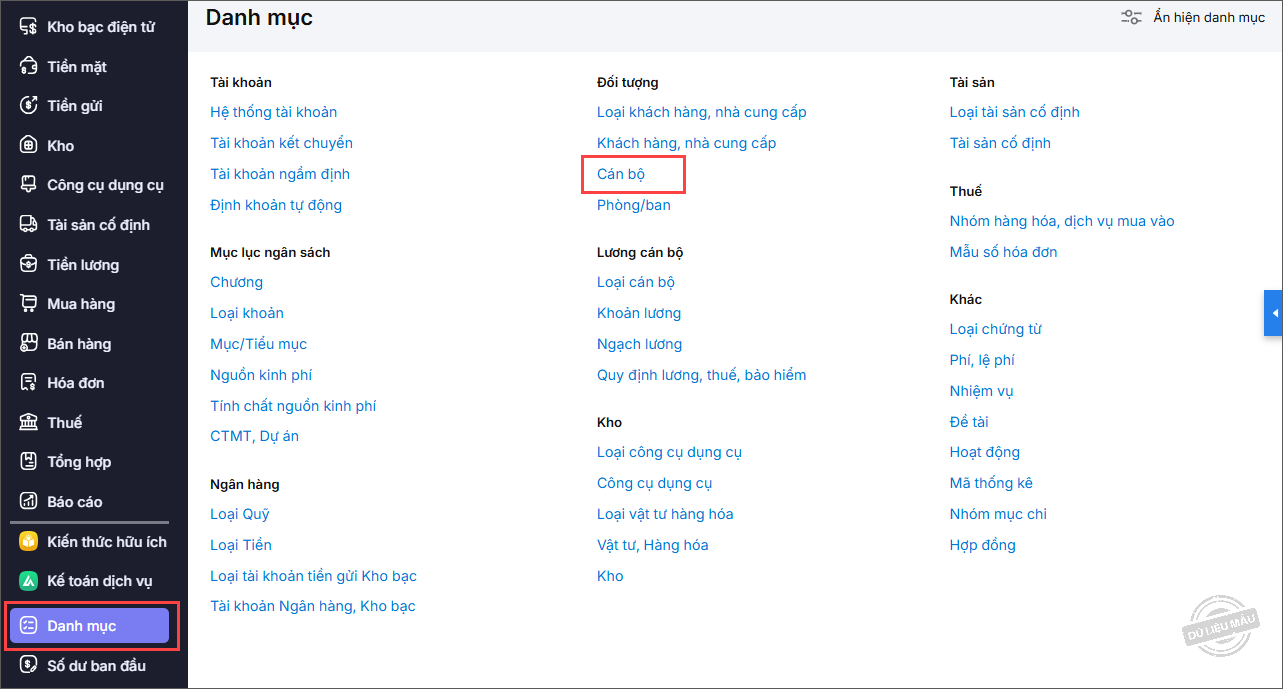
Task: Open the Cán bộ category link
Action: click(x=621, y=174)
